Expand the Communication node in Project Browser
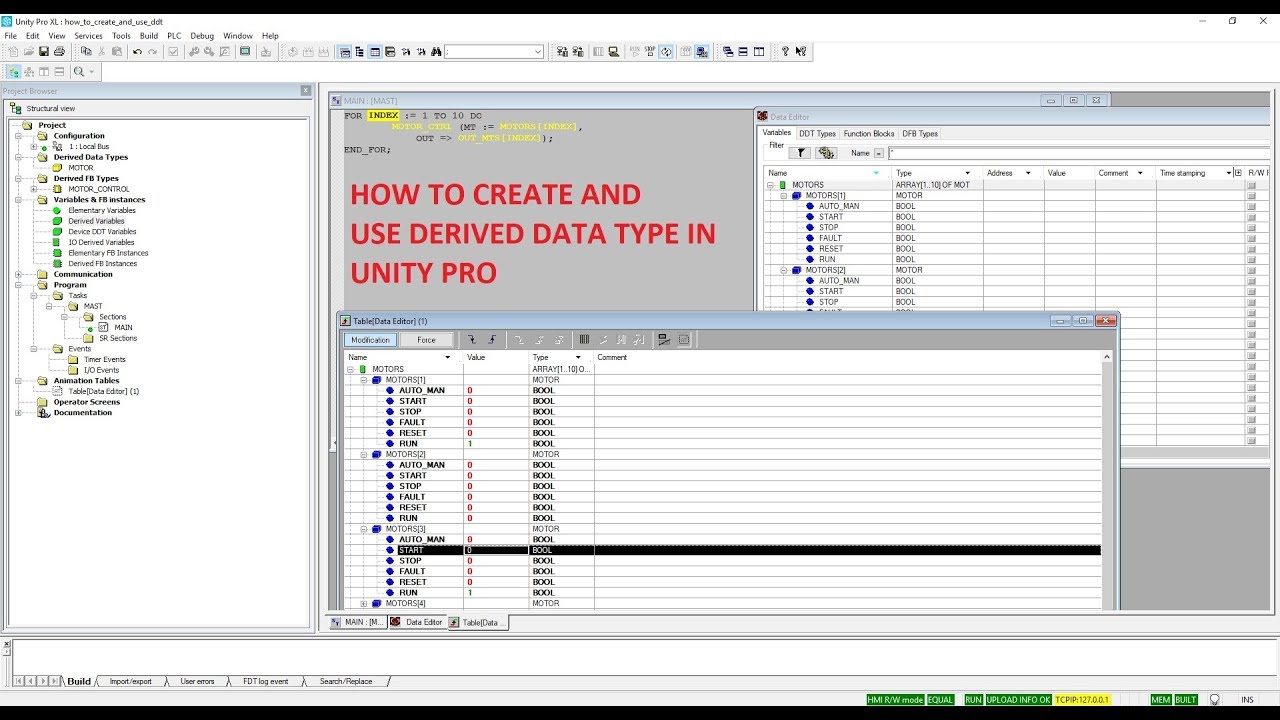This screenshot has width=1280, height=720. pos(19,274)
